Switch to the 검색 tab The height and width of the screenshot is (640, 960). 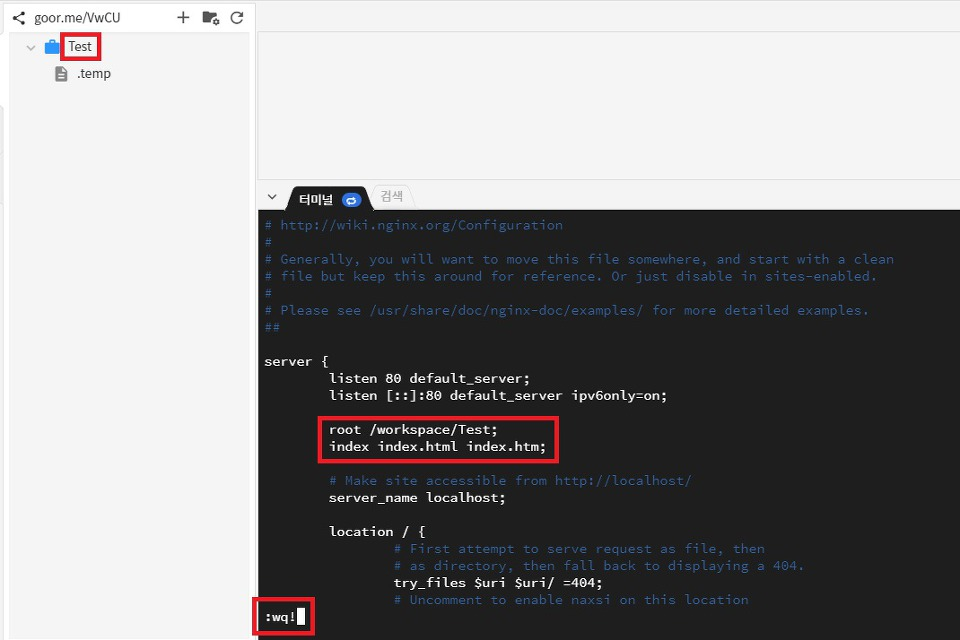(392, 196)
